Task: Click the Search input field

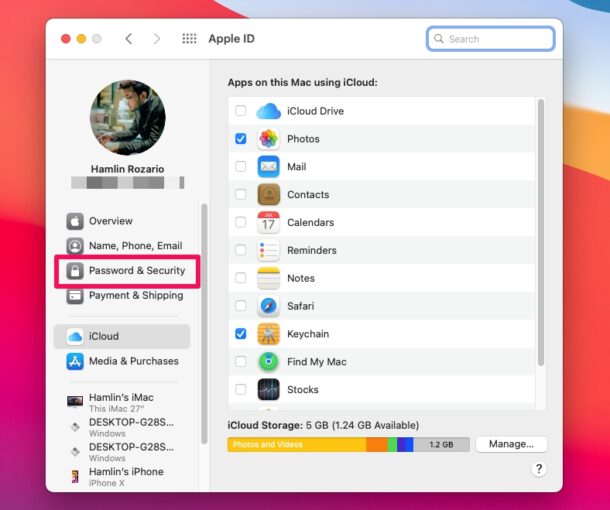Action: click(x=490, y=39)
